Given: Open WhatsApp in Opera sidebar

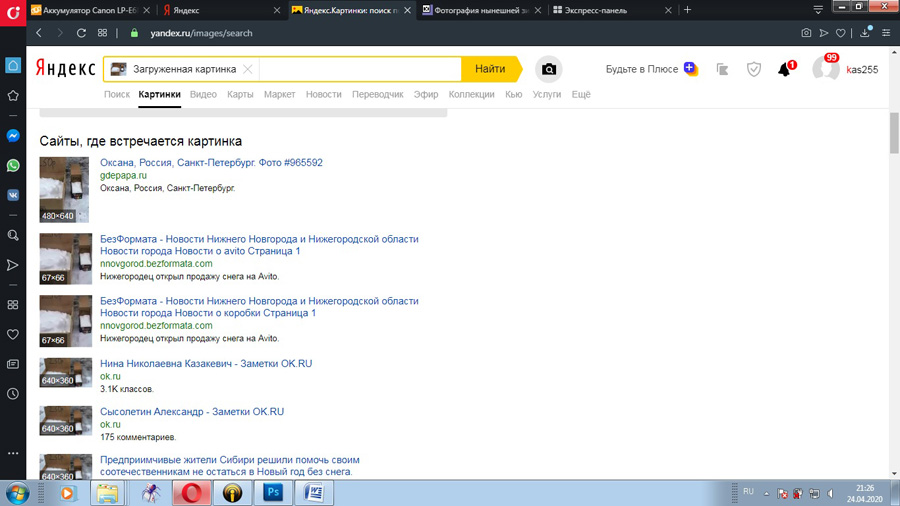Looking at the screenshot, I should 13,166.
